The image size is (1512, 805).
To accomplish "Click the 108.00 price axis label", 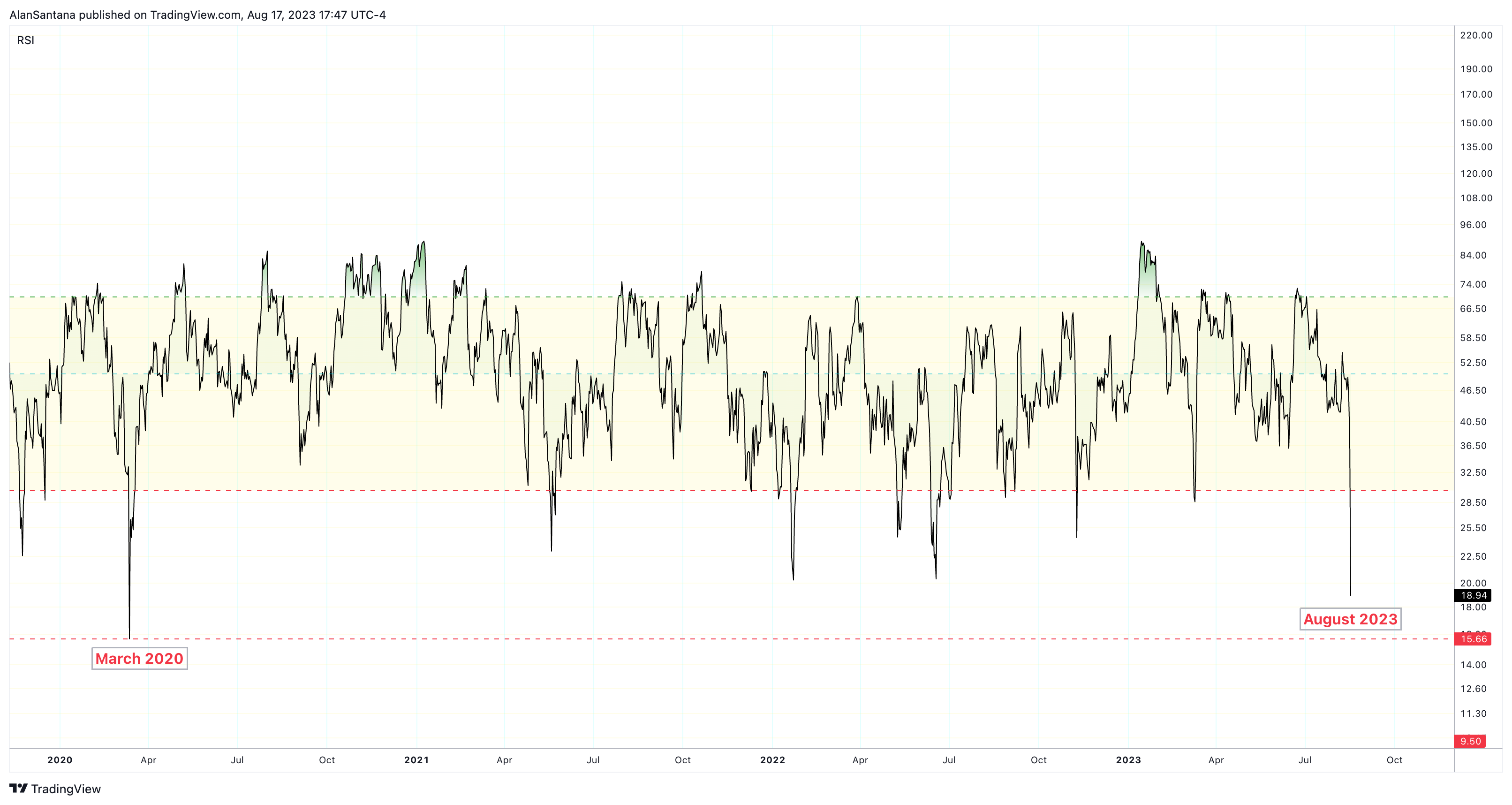I will (x=1476, y=198).
